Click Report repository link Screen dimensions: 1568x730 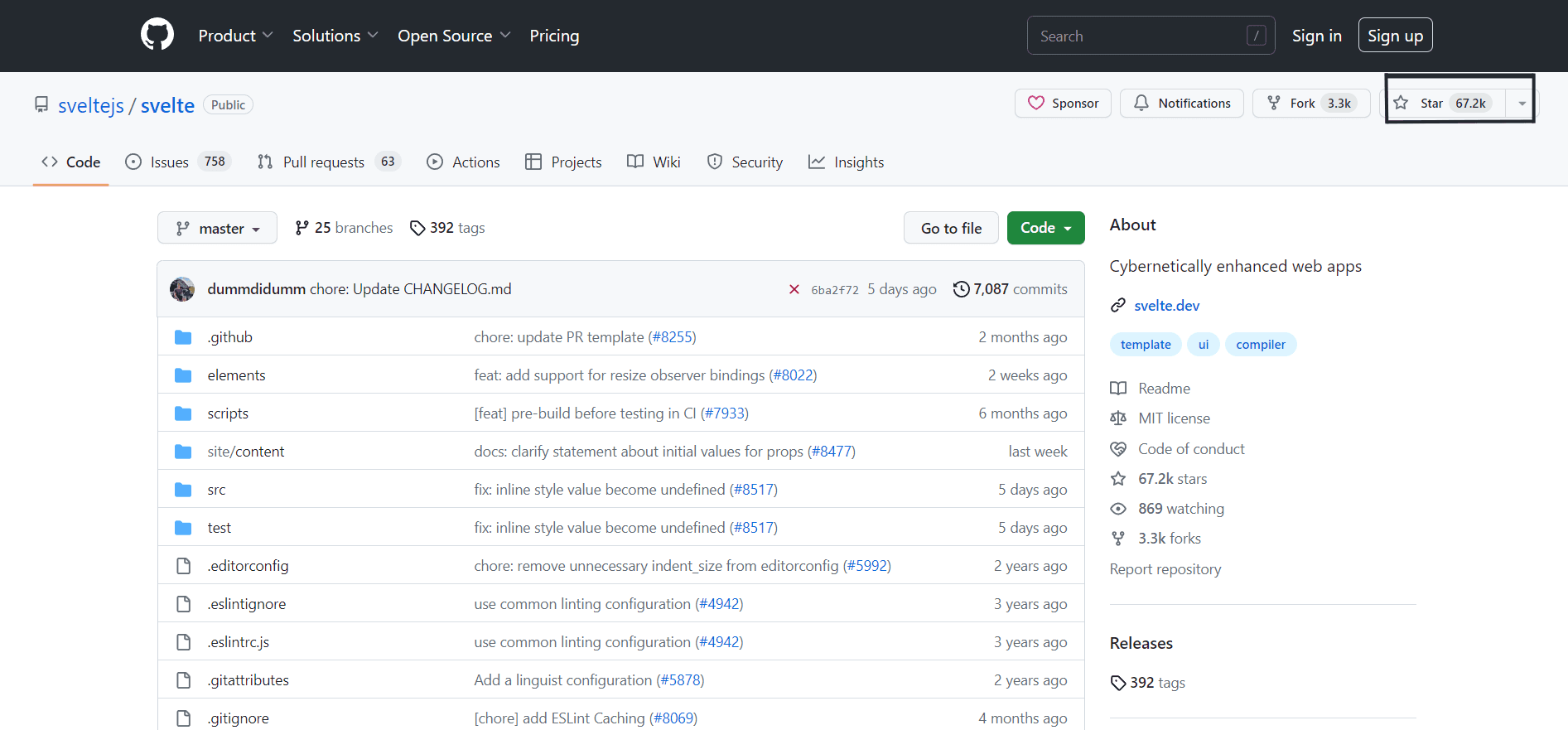click(x=1165, y=569)
